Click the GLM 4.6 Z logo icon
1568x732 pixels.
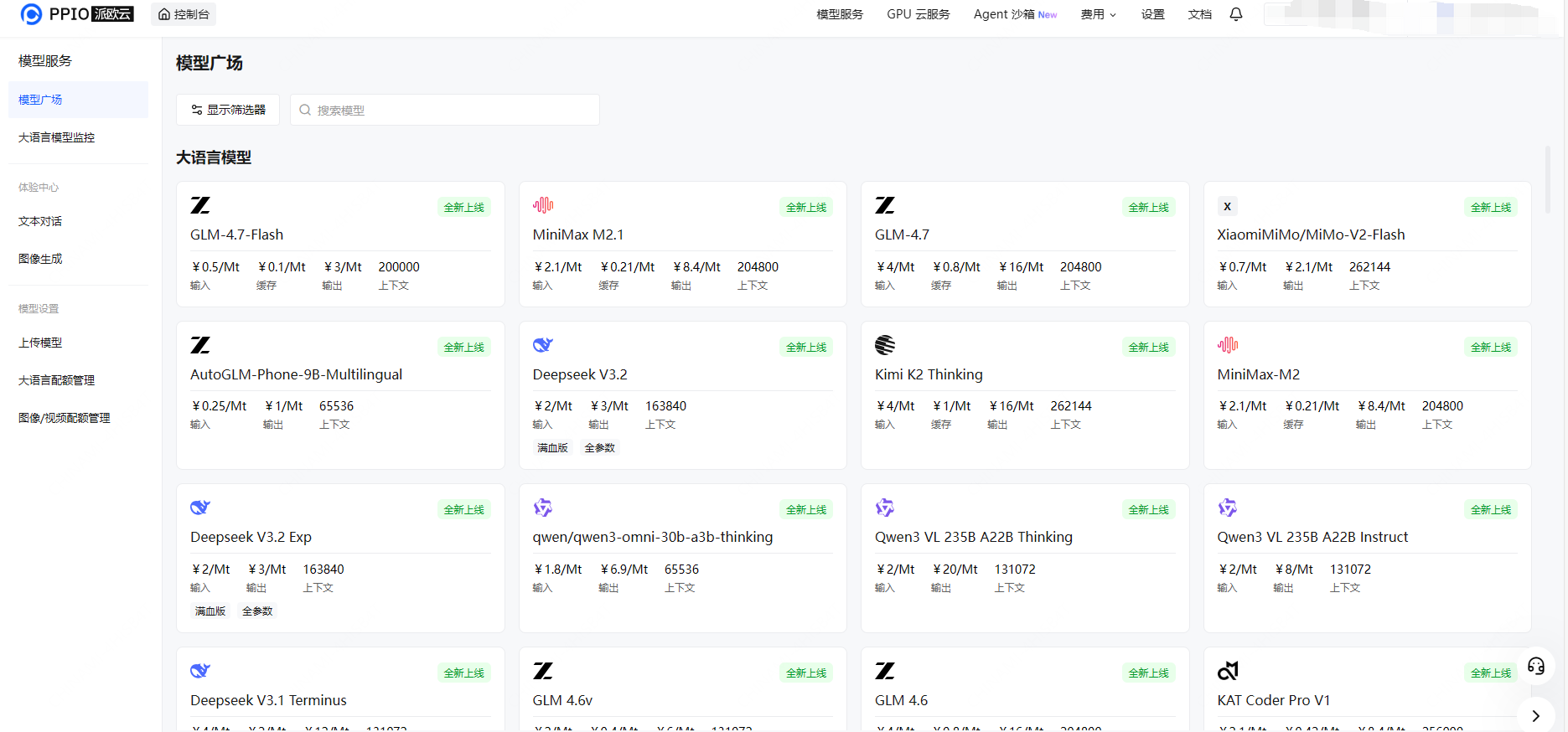pos(885,671)
